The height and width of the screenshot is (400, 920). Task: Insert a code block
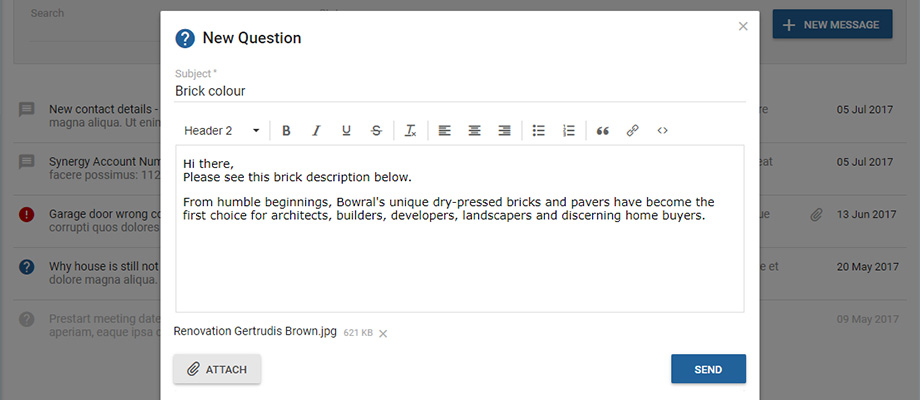(662, 131)
